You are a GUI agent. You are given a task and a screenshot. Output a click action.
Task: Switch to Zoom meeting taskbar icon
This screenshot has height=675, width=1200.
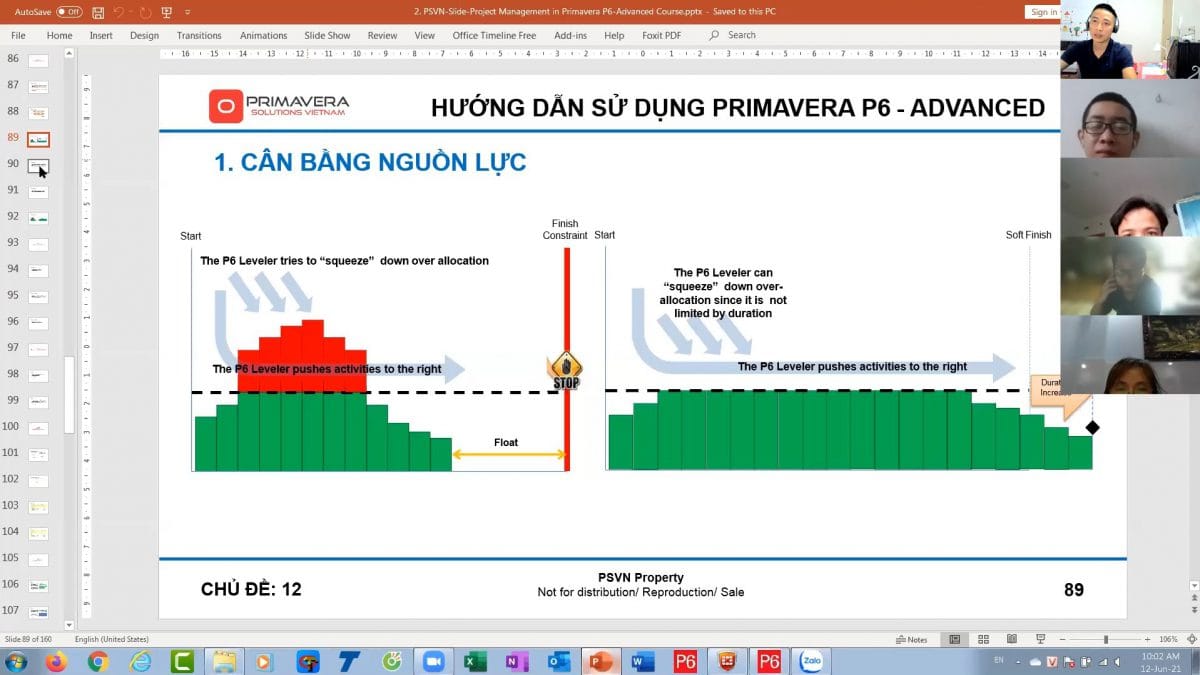[433, 661]
